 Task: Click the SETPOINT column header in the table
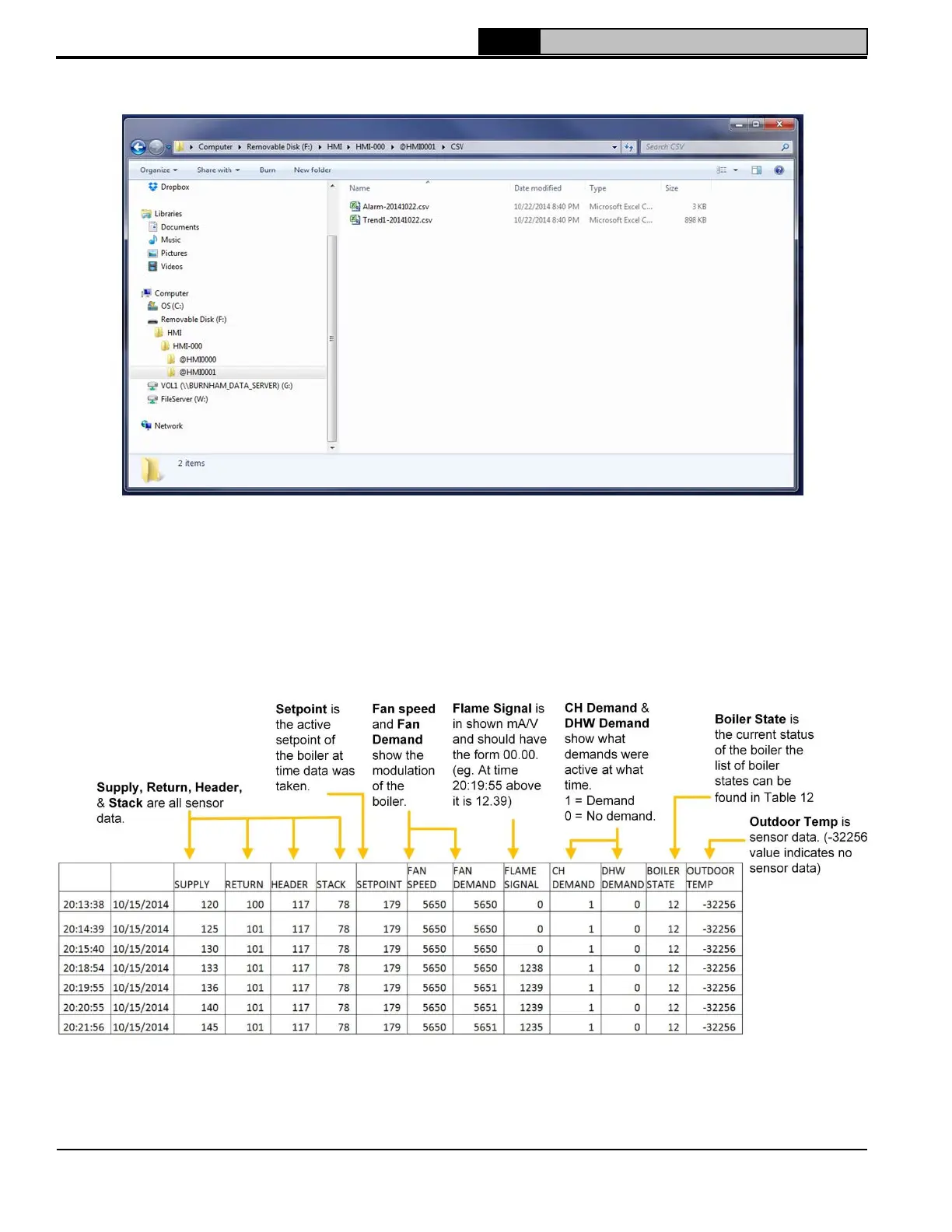pos(379,885)
